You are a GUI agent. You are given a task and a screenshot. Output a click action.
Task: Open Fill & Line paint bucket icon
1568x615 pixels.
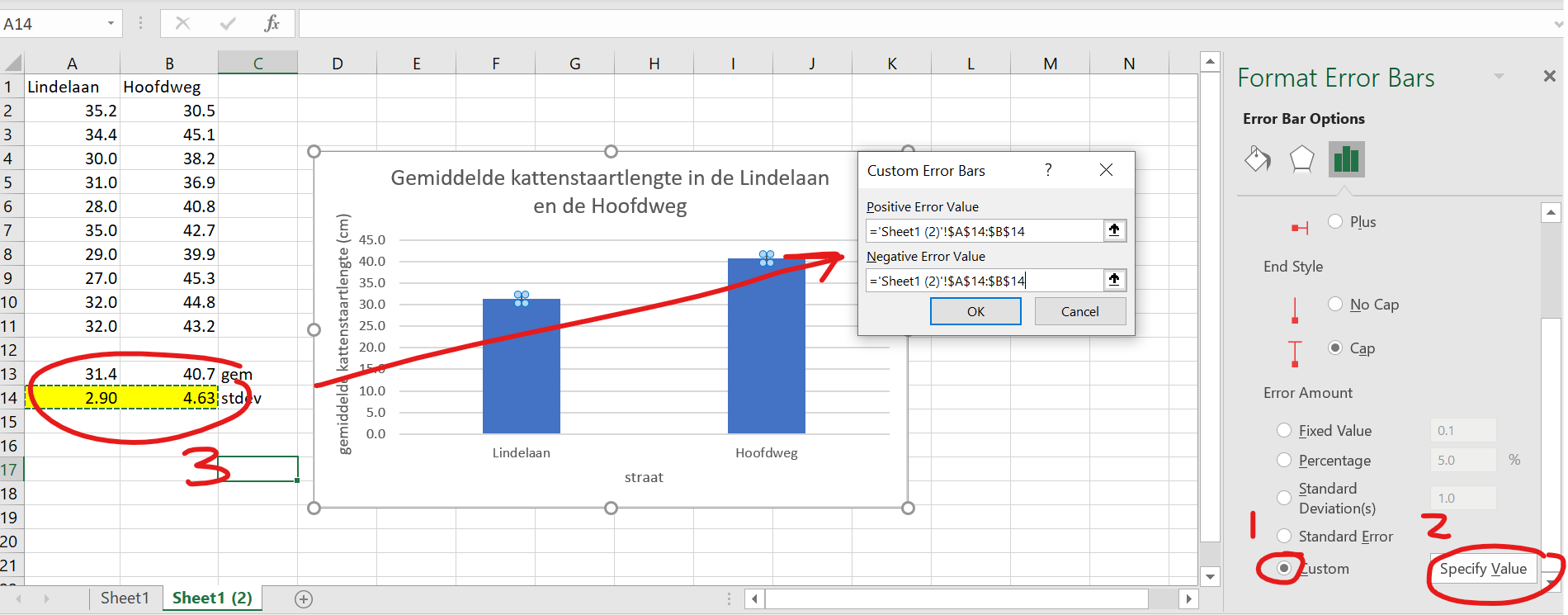tap(1258, 158)
